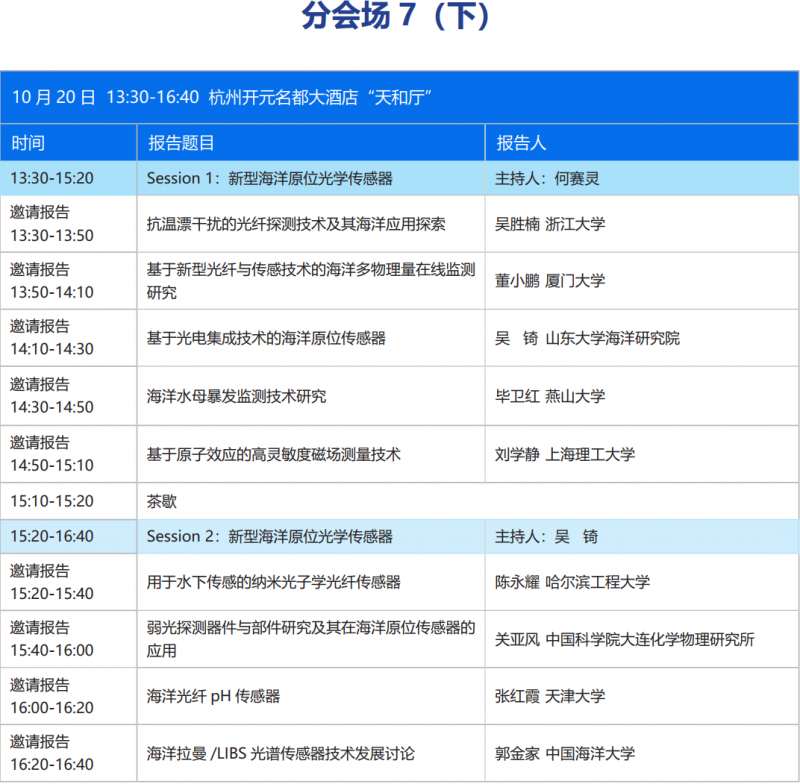Click speaker 陈永耀 哈尔滨工程大学
Image resolution: width=800 pixels, height=784 pixels.
[572, 581]
